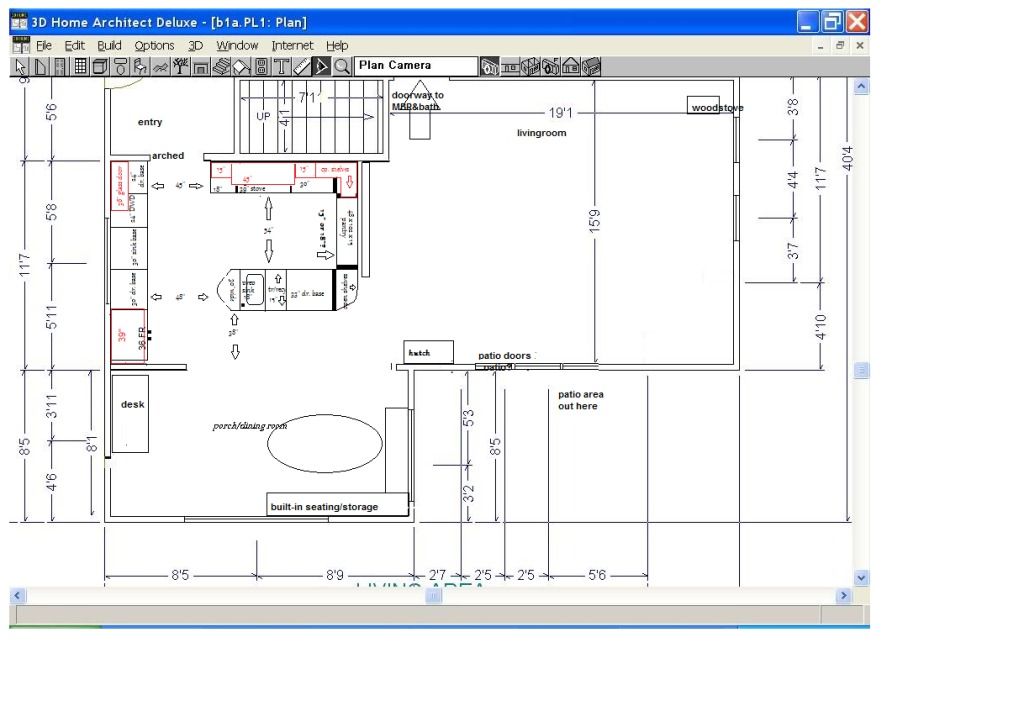This screenshot has width=1024, height=727.
Task: Click the vertical scrollbar up arrow
Action: 861,86
